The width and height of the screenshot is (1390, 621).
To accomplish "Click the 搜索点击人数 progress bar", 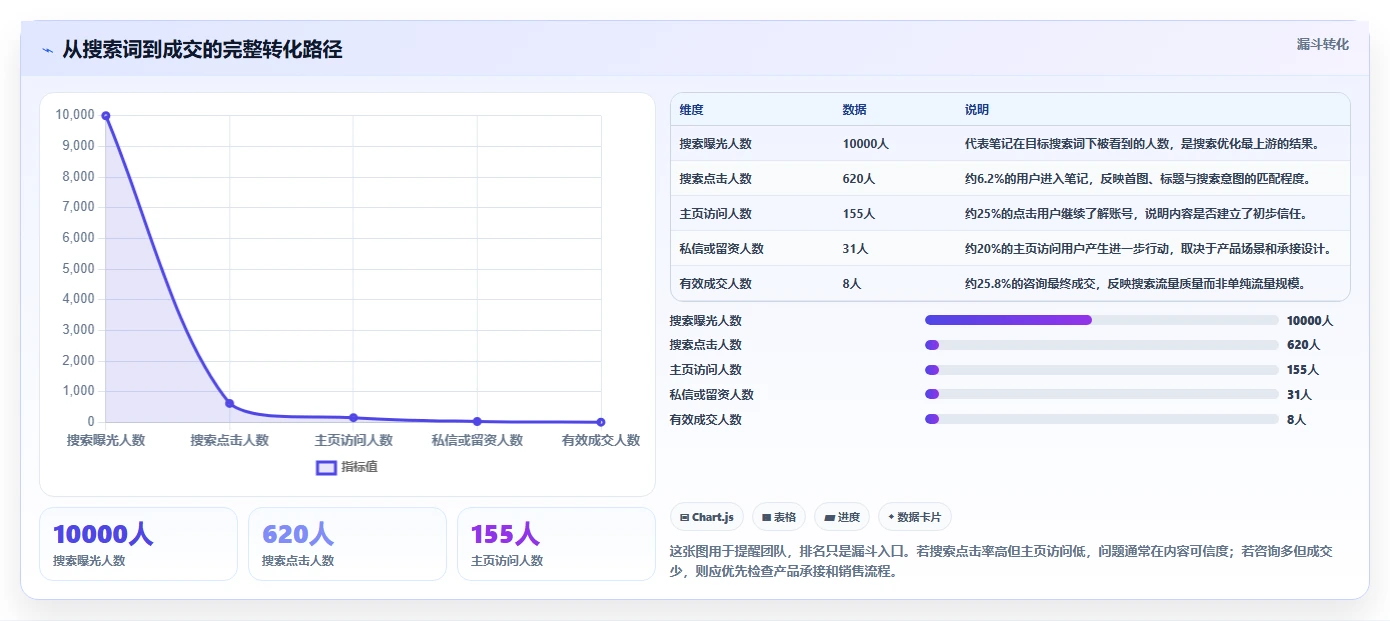I will [1102, 345].
